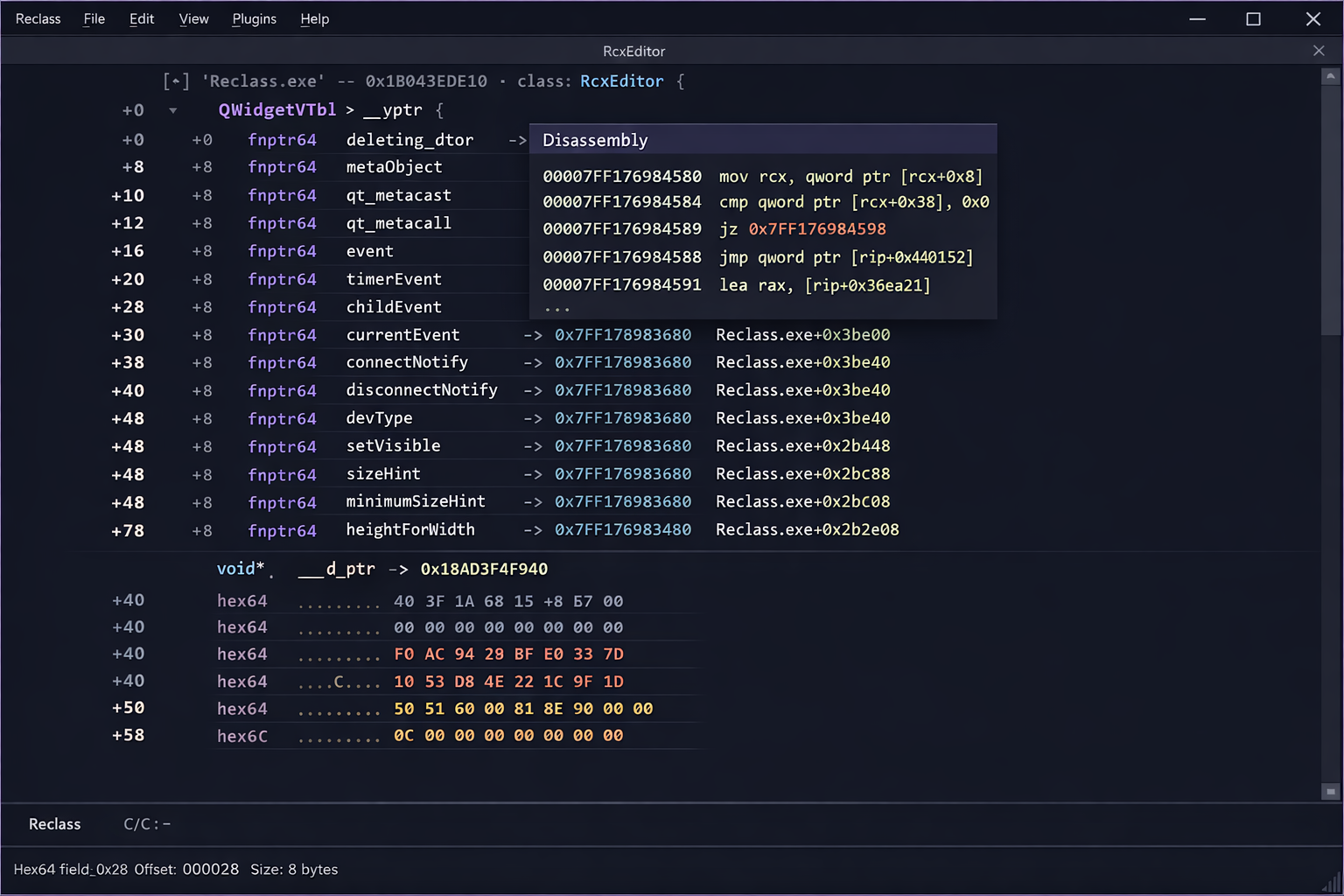This screenshot has width=1344, height=896.
Task: Select the disconnectNotify row name
Action: 422,390
